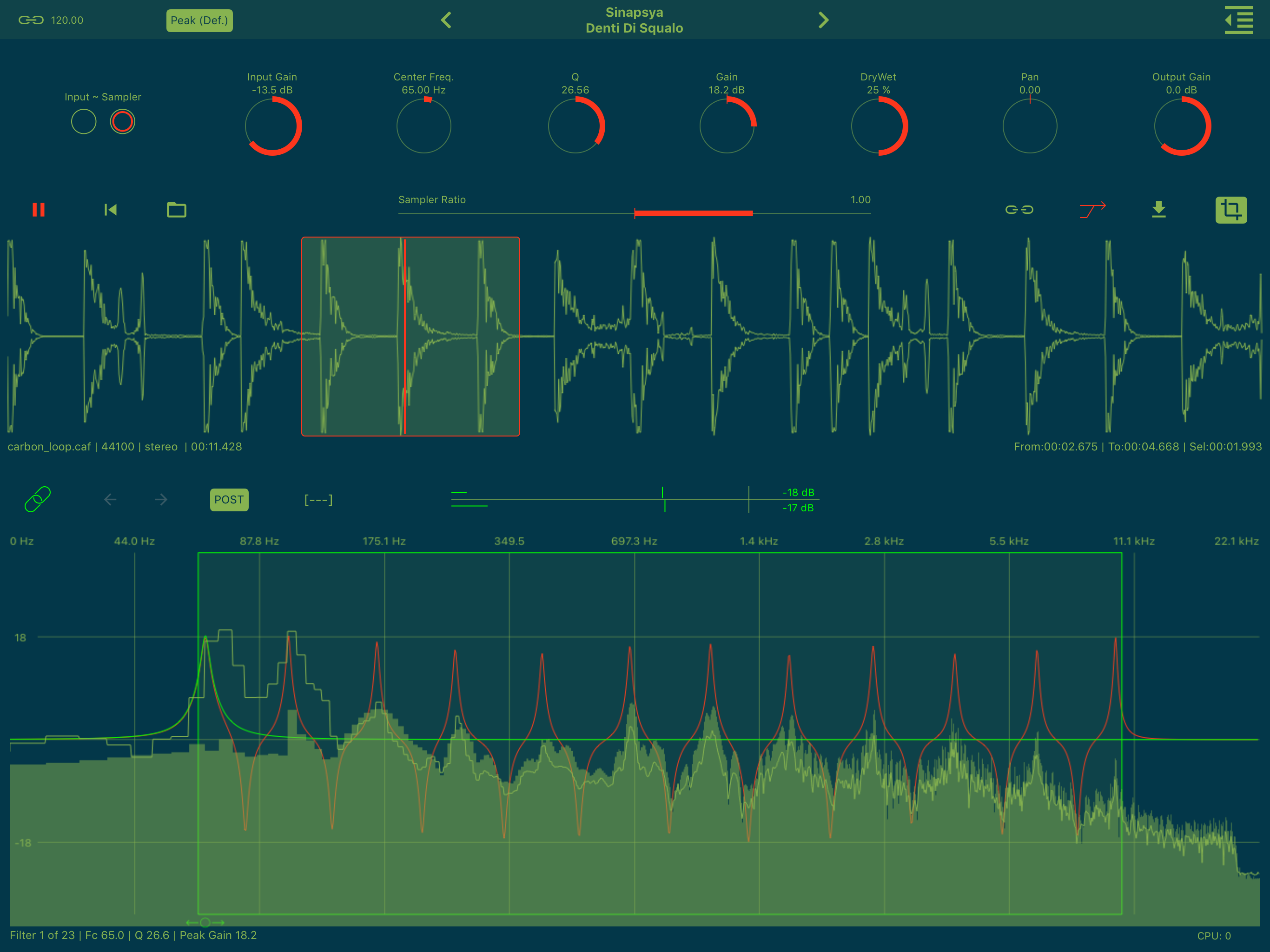The height and width of the screenshot is (952, 1270).
Task: Click the Pan knob
Action: coord(1030,126)
